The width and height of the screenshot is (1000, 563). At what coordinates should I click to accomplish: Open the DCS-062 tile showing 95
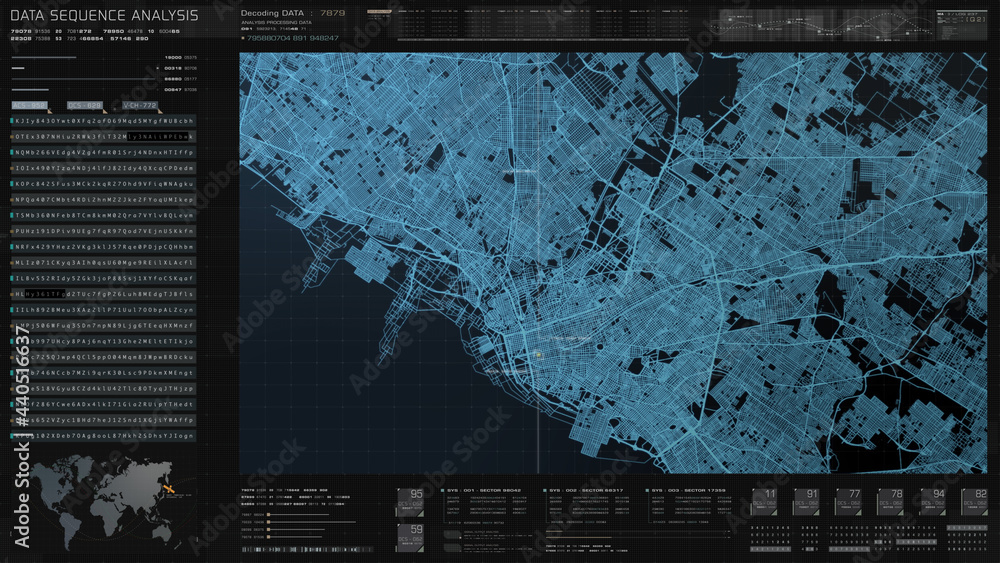[x=410, y=502]
